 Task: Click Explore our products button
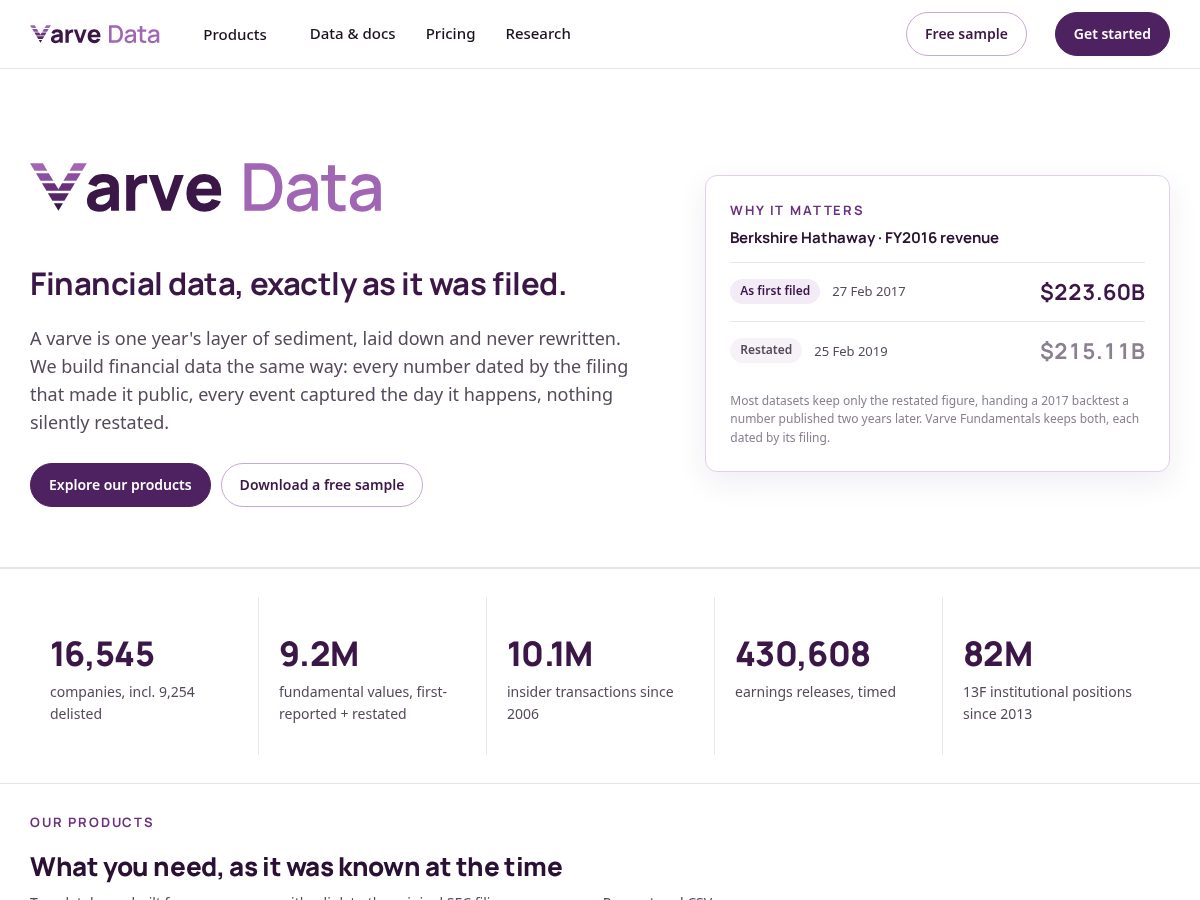(120, 485)
